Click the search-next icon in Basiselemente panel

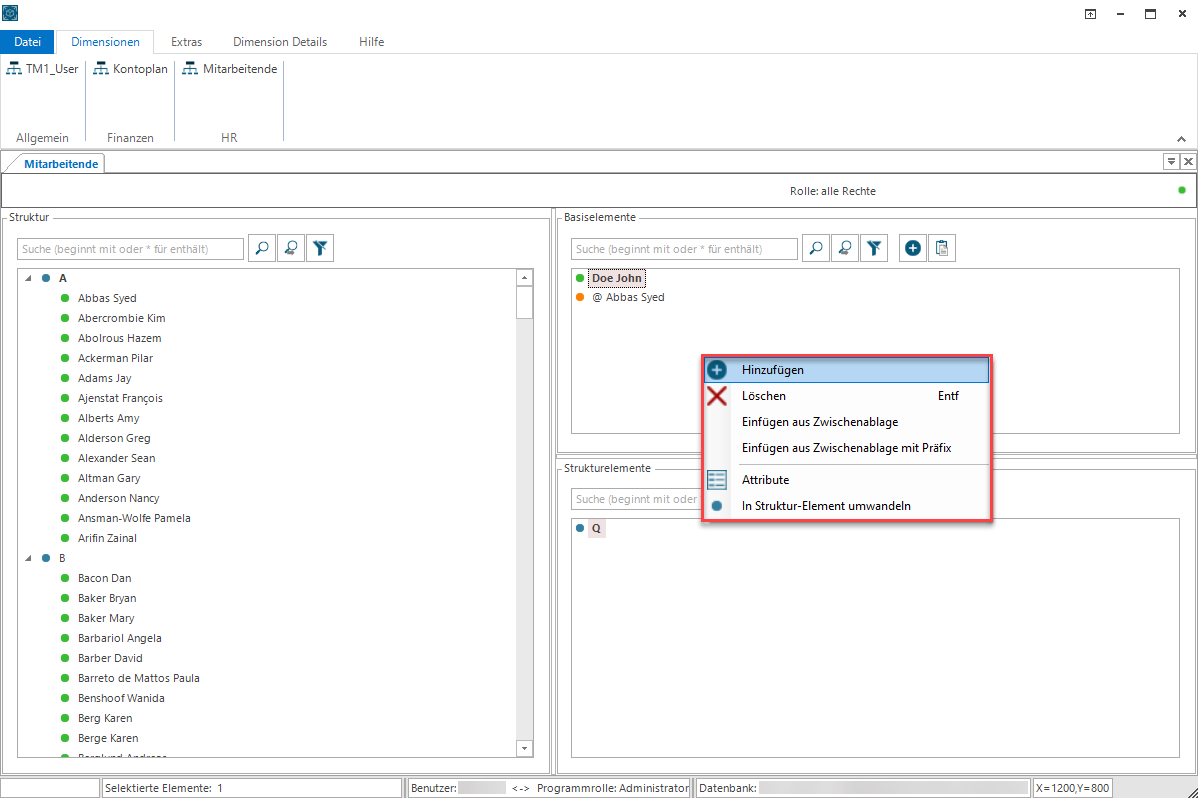point(845,248)
